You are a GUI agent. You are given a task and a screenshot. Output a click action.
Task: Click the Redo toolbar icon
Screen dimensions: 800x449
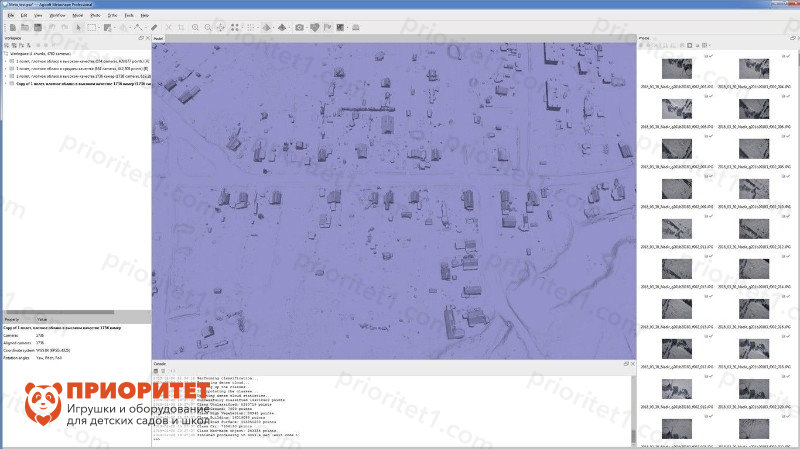[x=65, y=28]
